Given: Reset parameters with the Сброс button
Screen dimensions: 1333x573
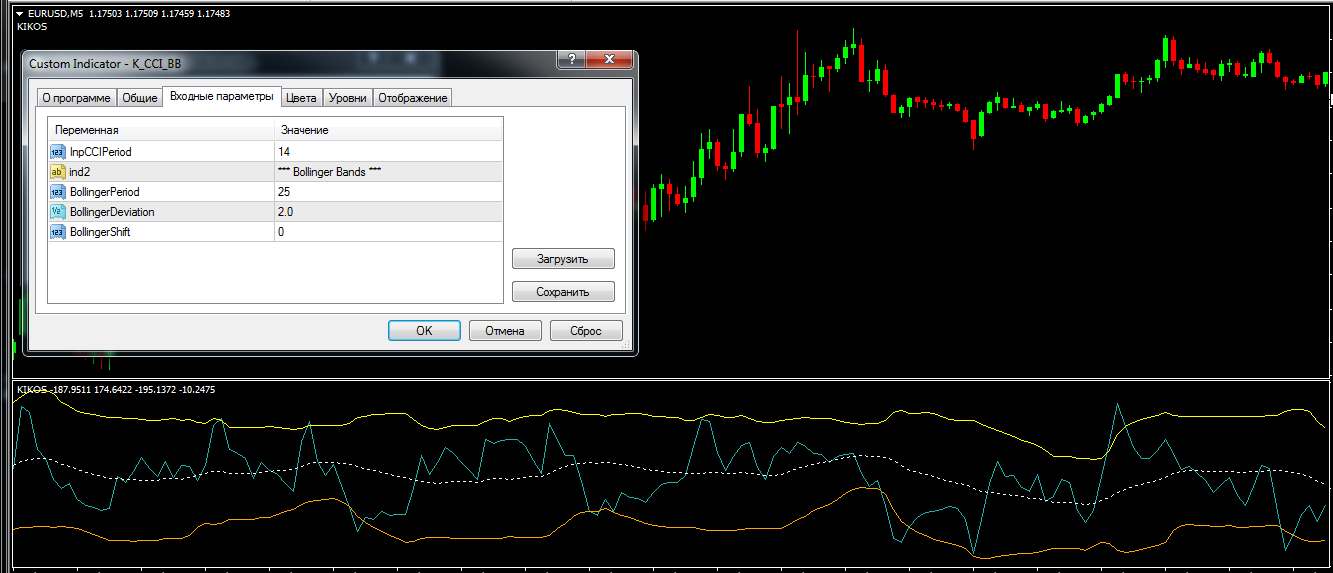Looking at the screenshot, I should [x=586, y=331].
